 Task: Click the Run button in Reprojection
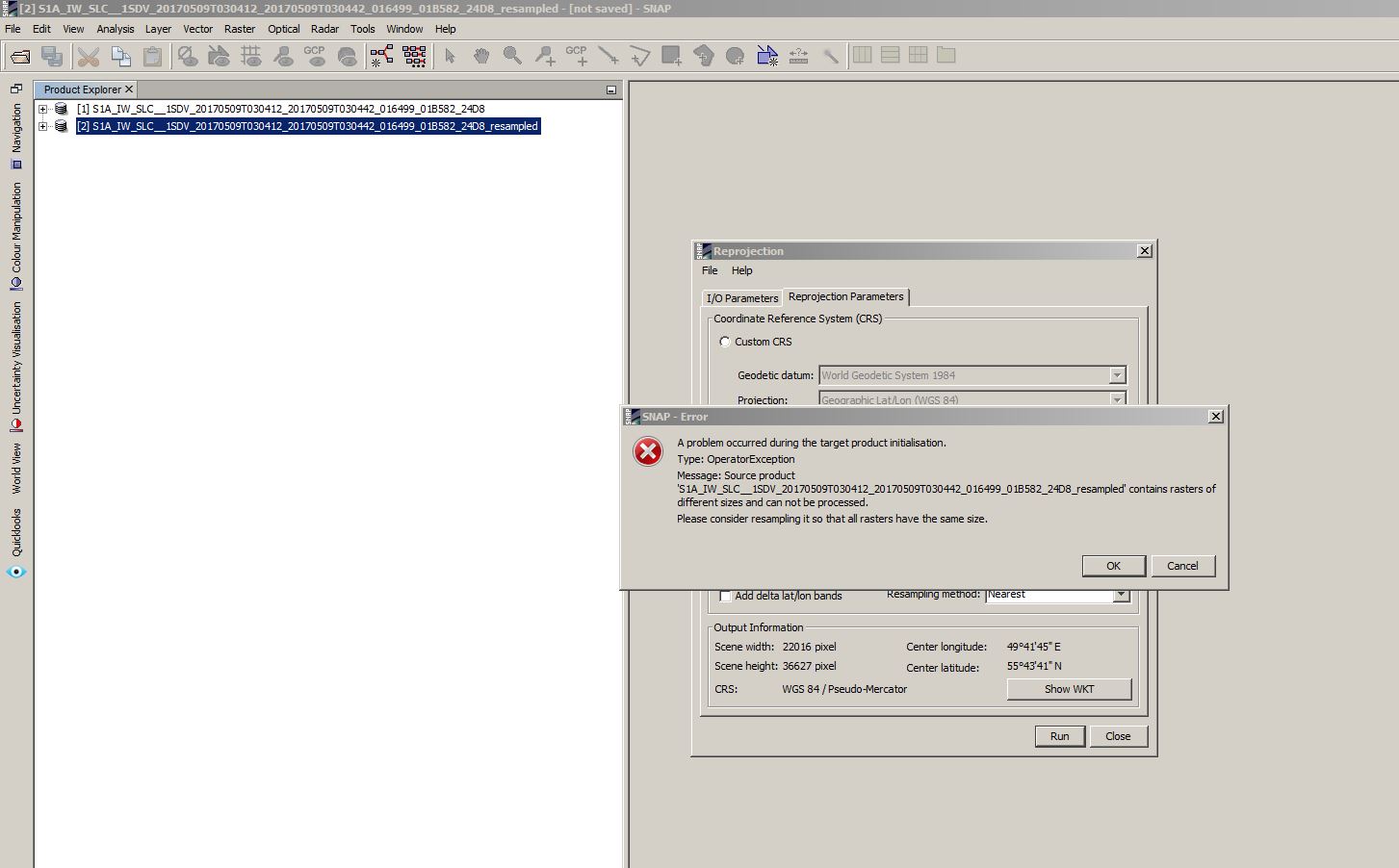1059,736
